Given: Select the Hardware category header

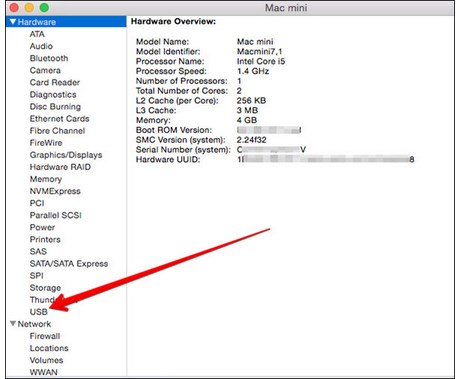Looking at the screenshot, I should [x=66, y=22].
